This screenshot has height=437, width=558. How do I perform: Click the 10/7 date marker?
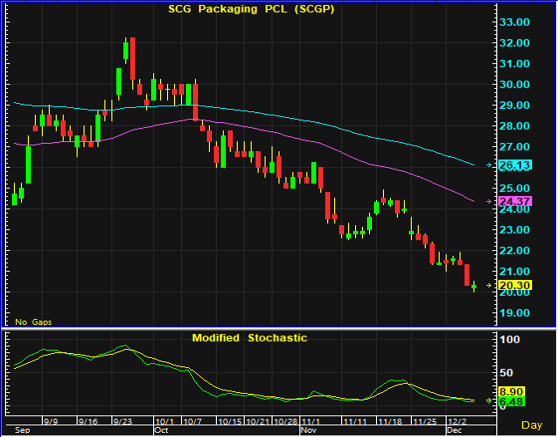pyautogui.click(x=193, y=422)
